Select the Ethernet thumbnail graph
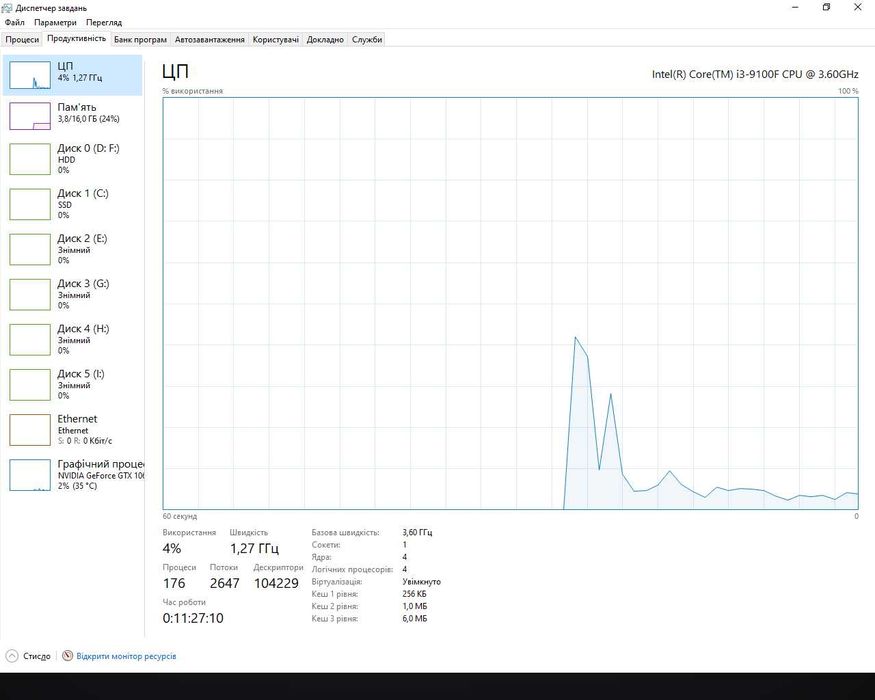The width and height of the screenshot is (875, 700). pyautogui.click(x=30, y=430)
